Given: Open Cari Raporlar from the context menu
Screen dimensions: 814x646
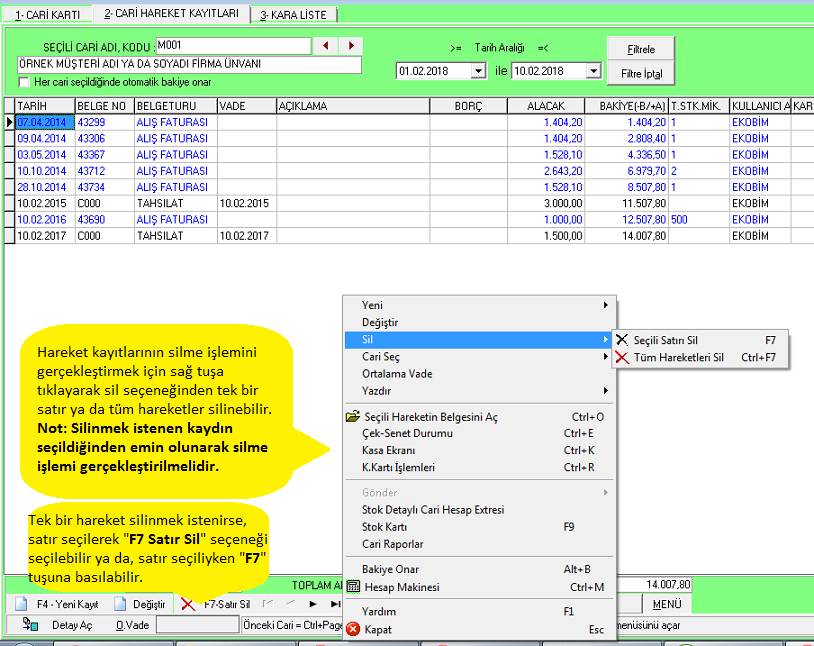Looking at the screenshot, I should click(x=478, y=544).
